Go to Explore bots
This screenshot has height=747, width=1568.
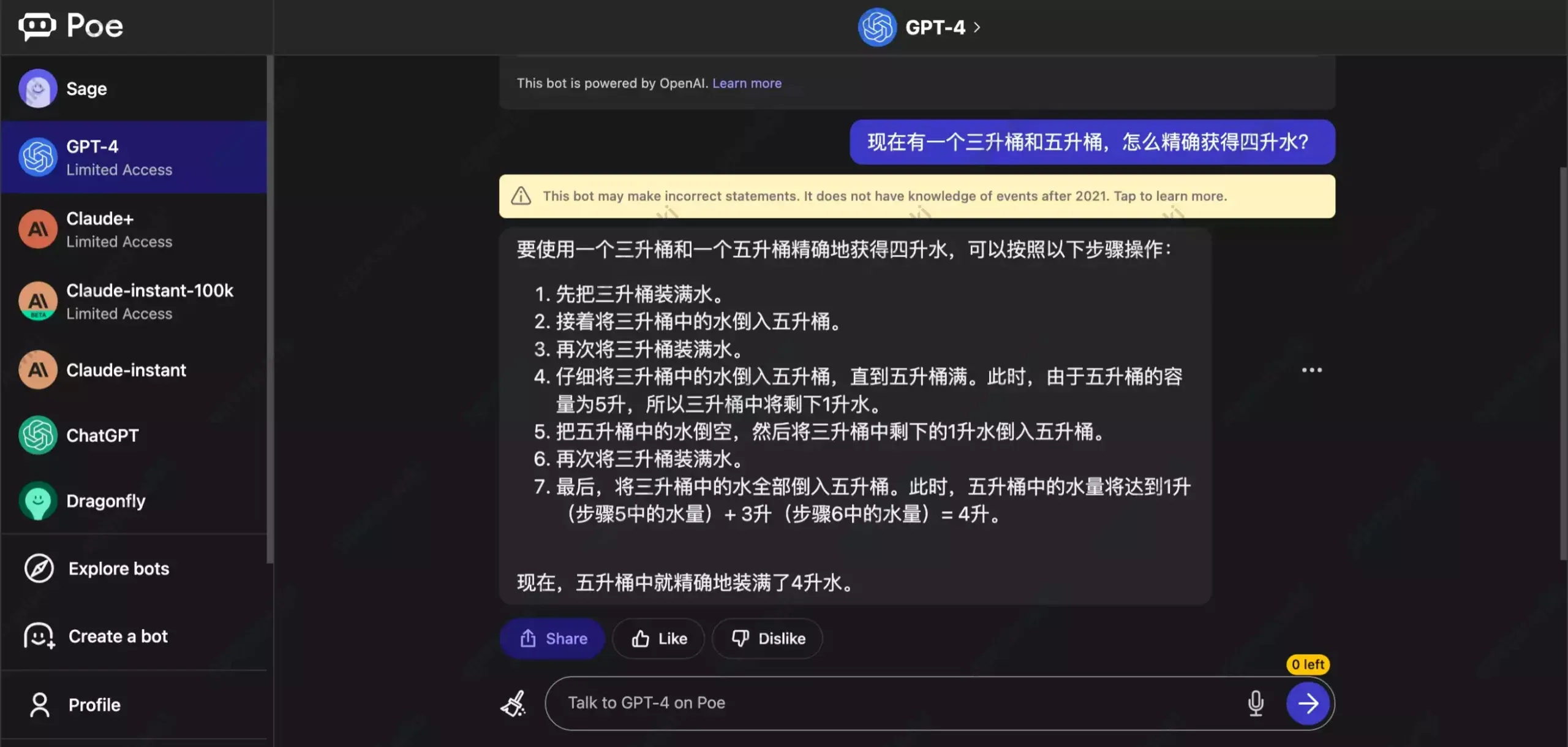pyautogui.click(x=134, y=568)
